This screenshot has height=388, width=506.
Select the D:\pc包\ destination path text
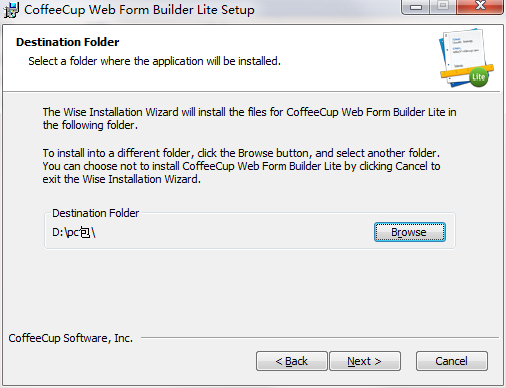tap(74, 232)
